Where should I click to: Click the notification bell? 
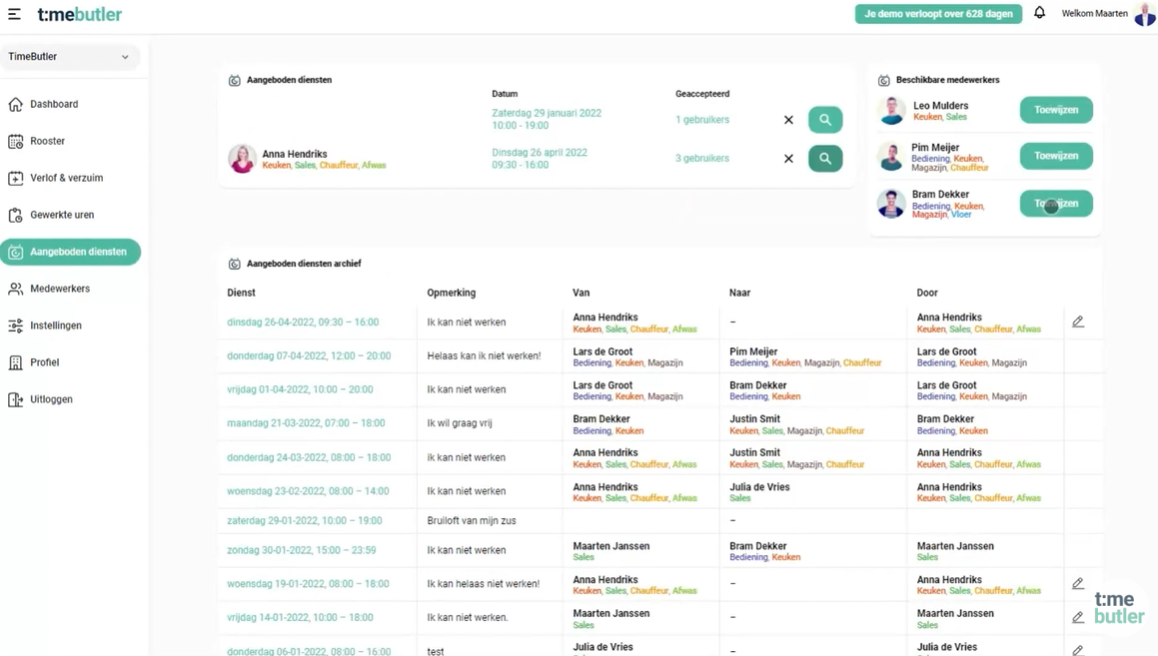coord(1040,12)
